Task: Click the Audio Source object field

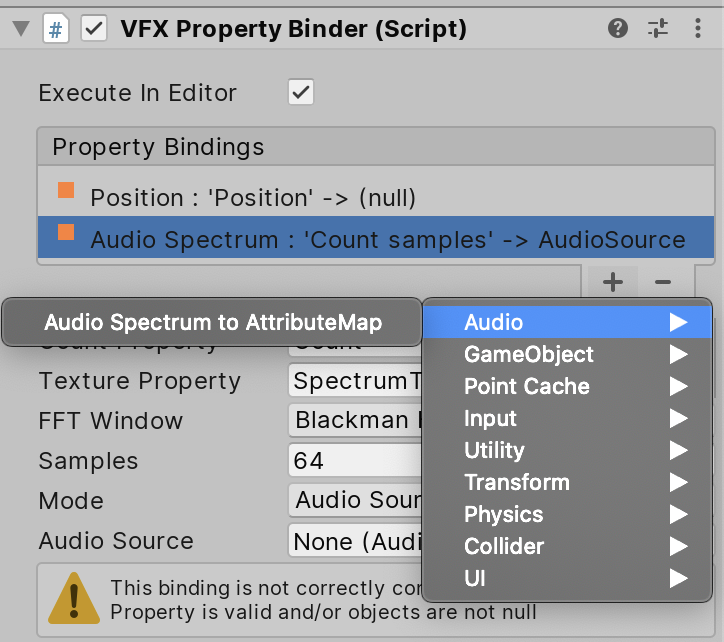Action: (x=355, y=541)
